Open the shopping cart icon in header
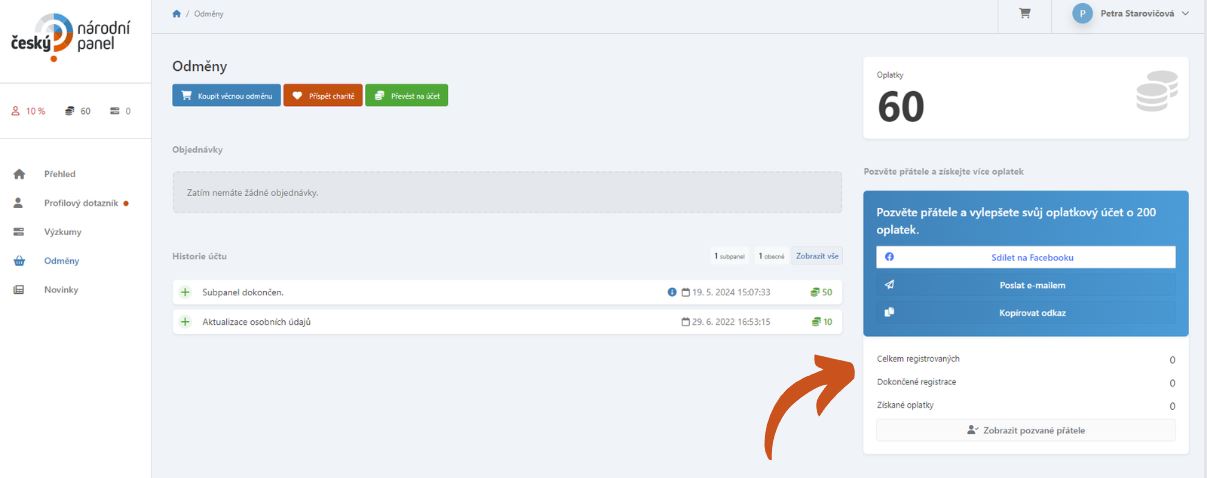 (1025, 14)
